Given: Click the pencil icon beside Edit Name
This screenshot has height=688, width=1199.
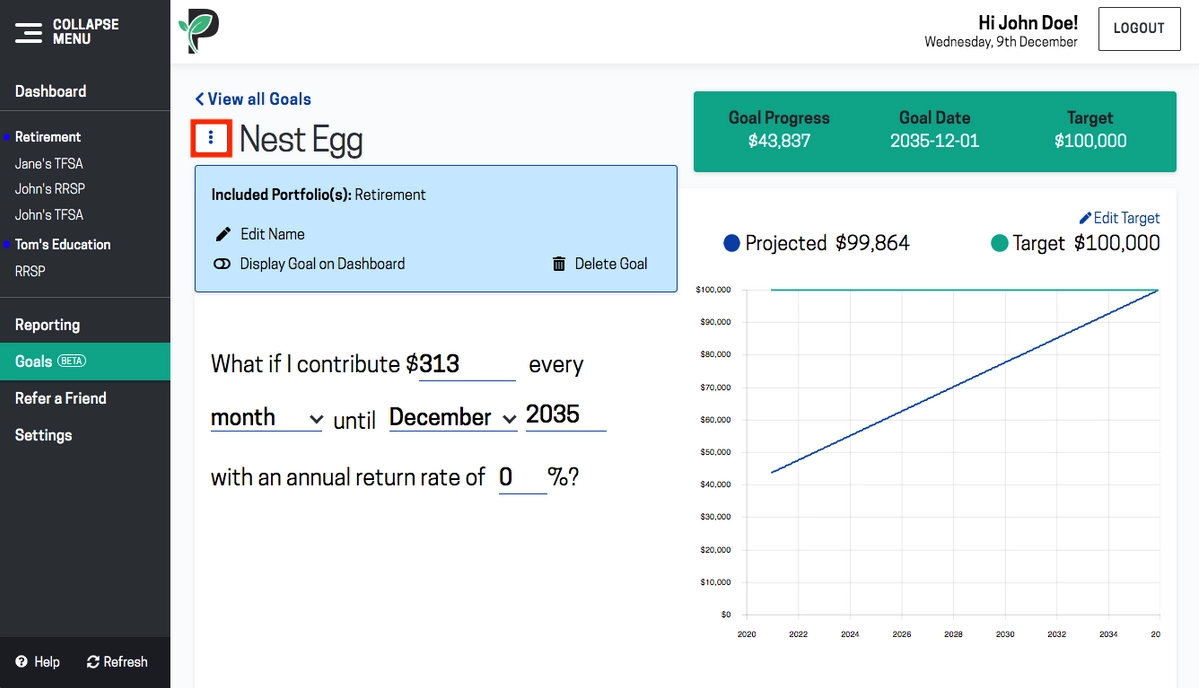Looking at the screenshot, I should coord(223,234).
